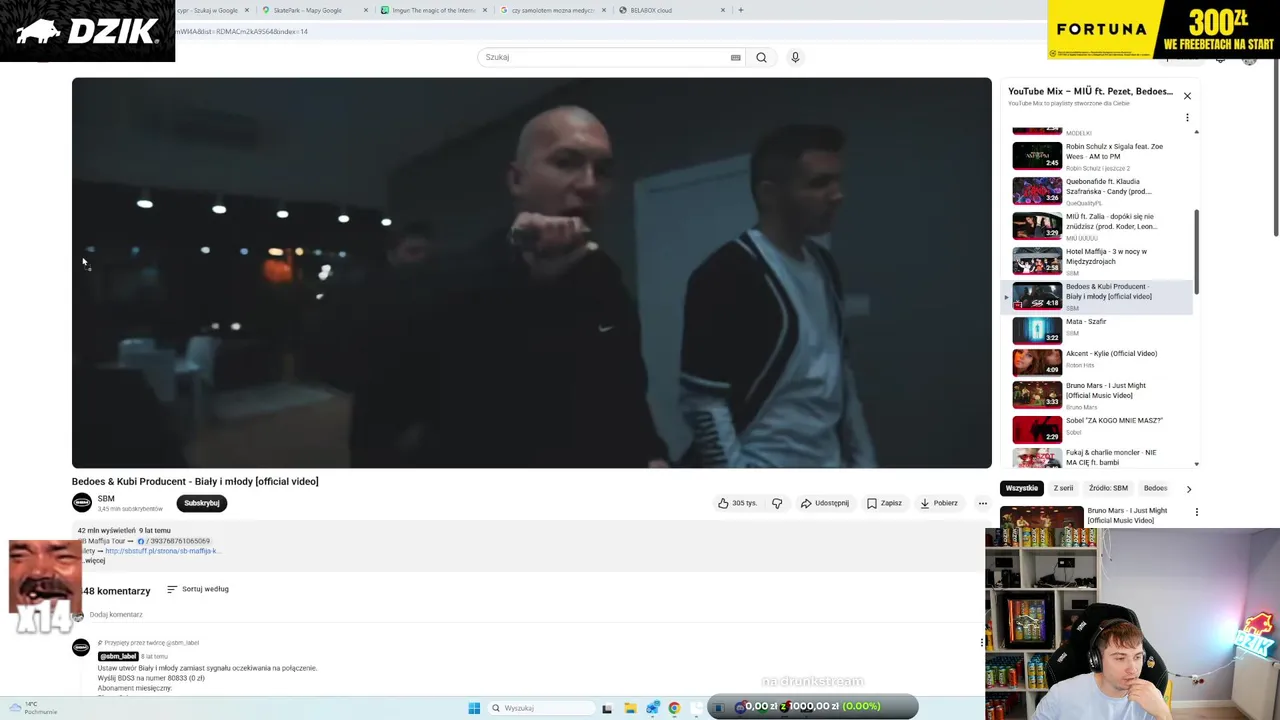Viewport: 1280px width, 720px height.
Task: Select the Źródło: SBM filter chip
Action: 1108,488
